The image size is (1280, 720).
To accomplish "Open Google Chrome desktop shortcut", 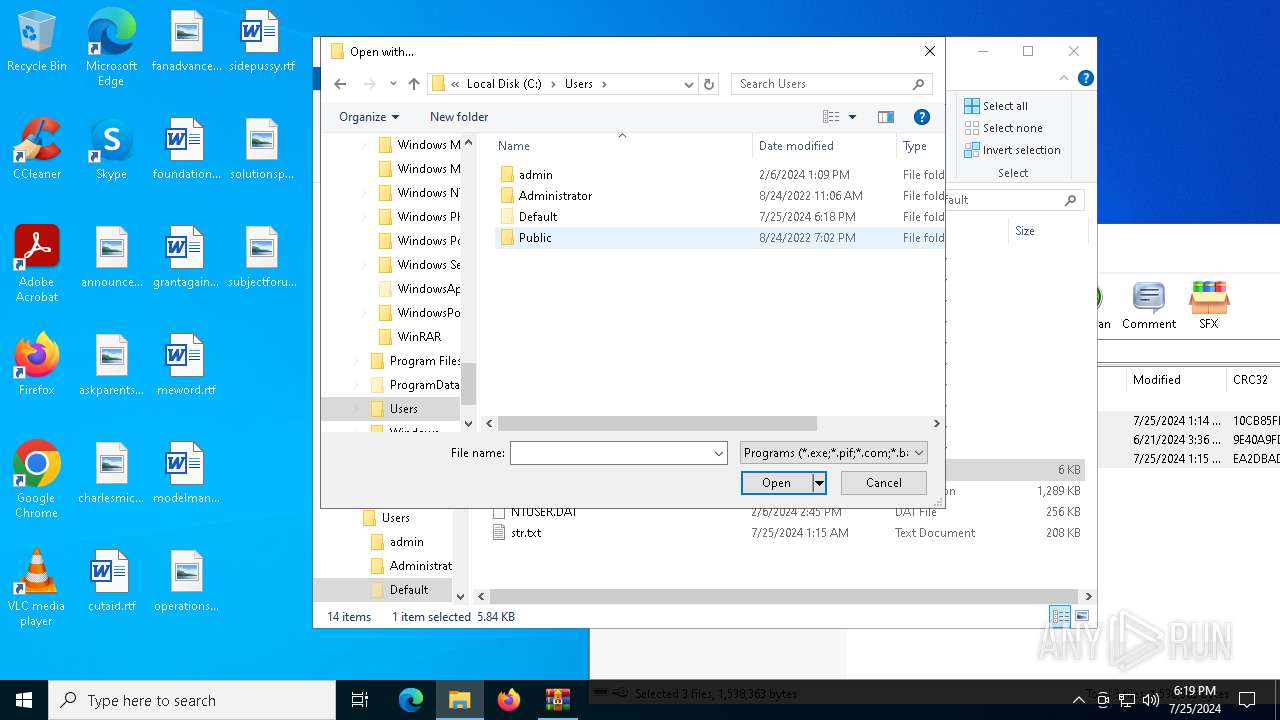I will tap(37, 479).
